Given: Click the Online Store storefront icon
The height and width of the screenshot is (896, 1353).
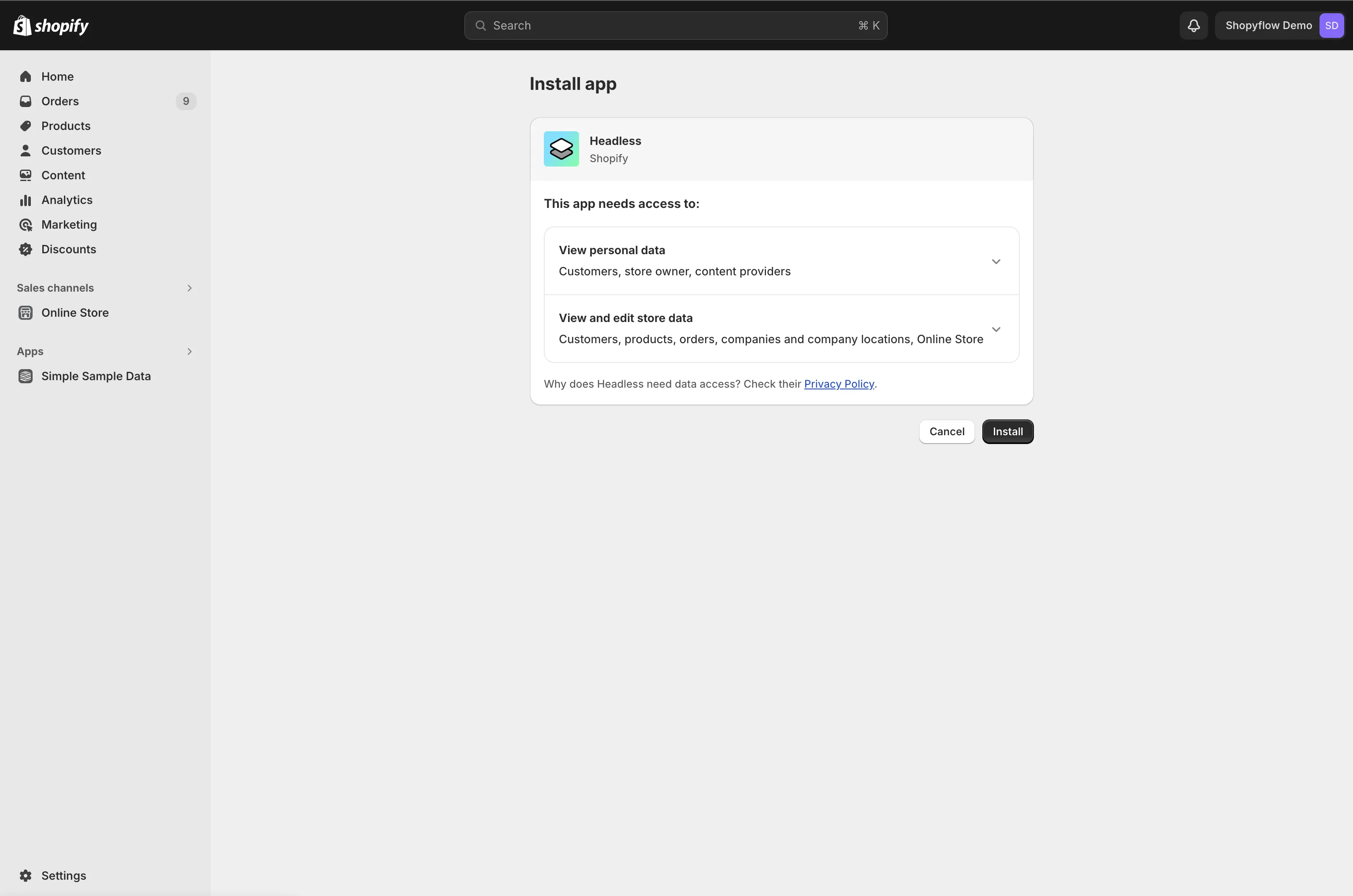Looking at the screenshot, I should point(26,313).
